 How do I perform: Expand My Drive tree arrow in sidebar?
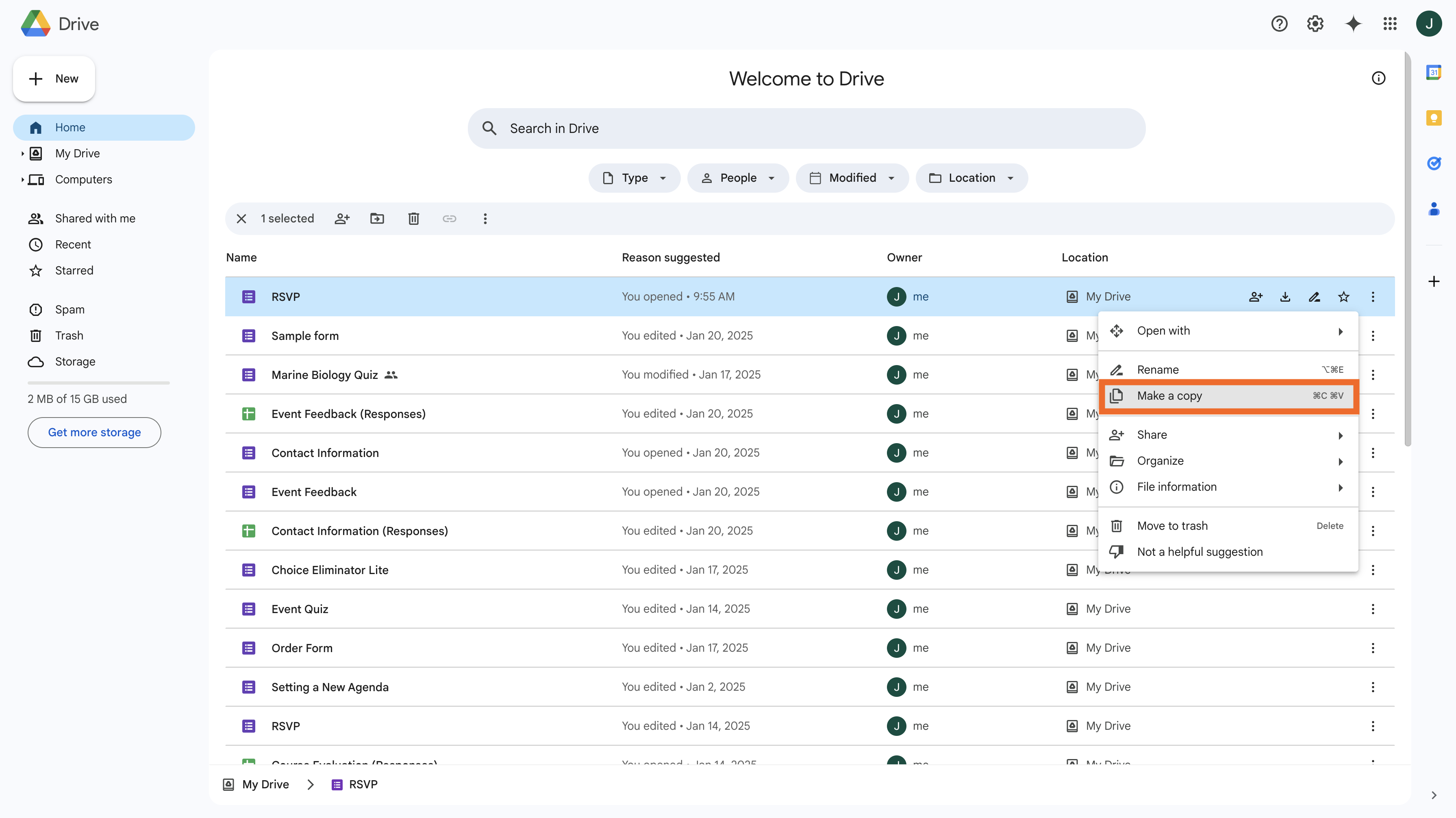[22, 153]
